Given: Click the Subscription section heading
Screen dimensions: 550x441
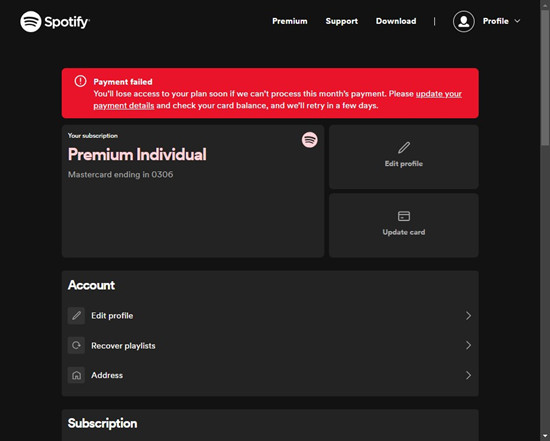Looking at the screenshot, I should pyautogui.click(x=102, y=423).
